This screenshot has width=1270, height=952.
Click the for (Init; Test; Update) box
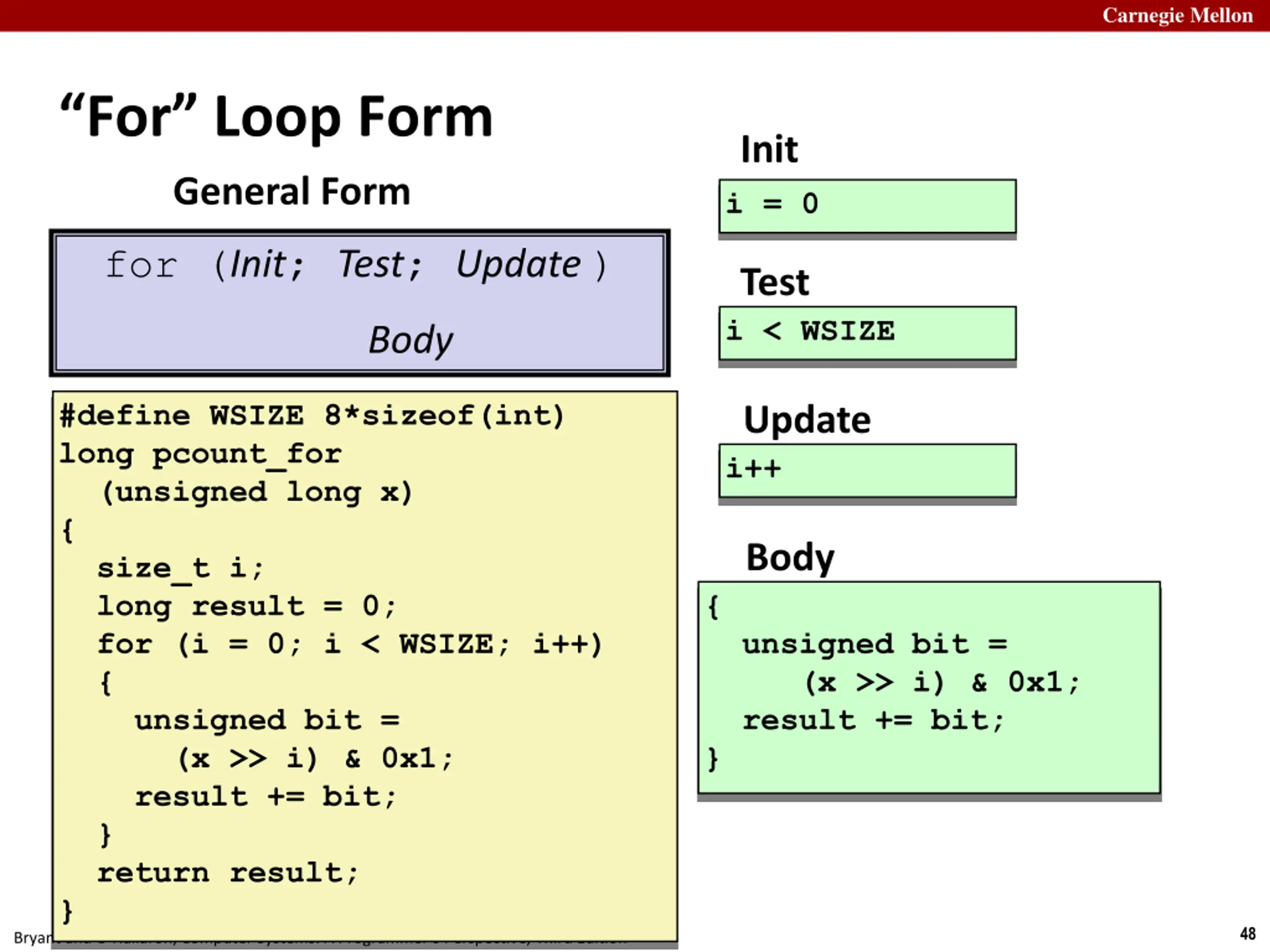click(359, 303)
